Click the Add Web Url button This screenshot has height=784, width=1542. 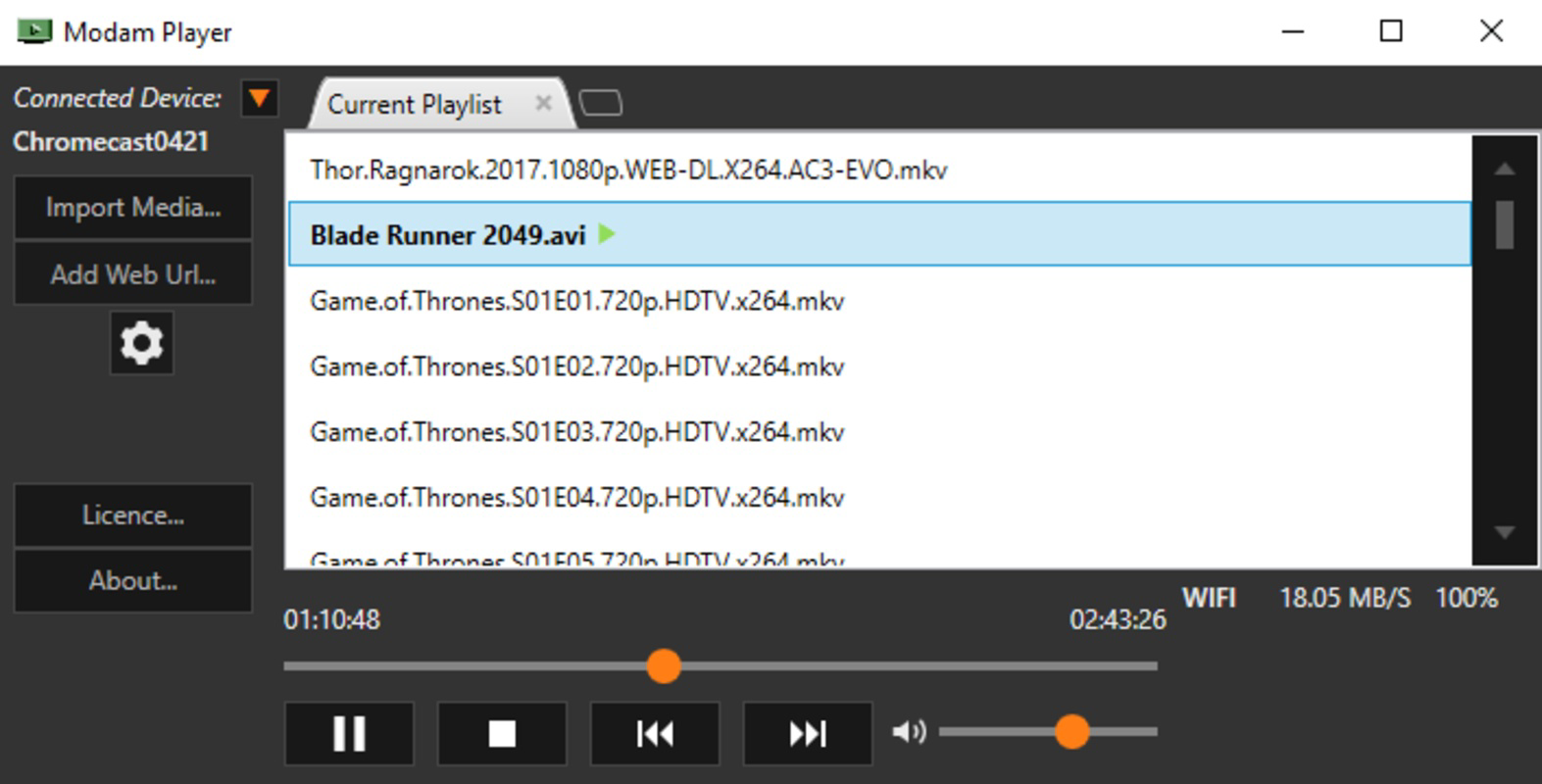point(132,273)
